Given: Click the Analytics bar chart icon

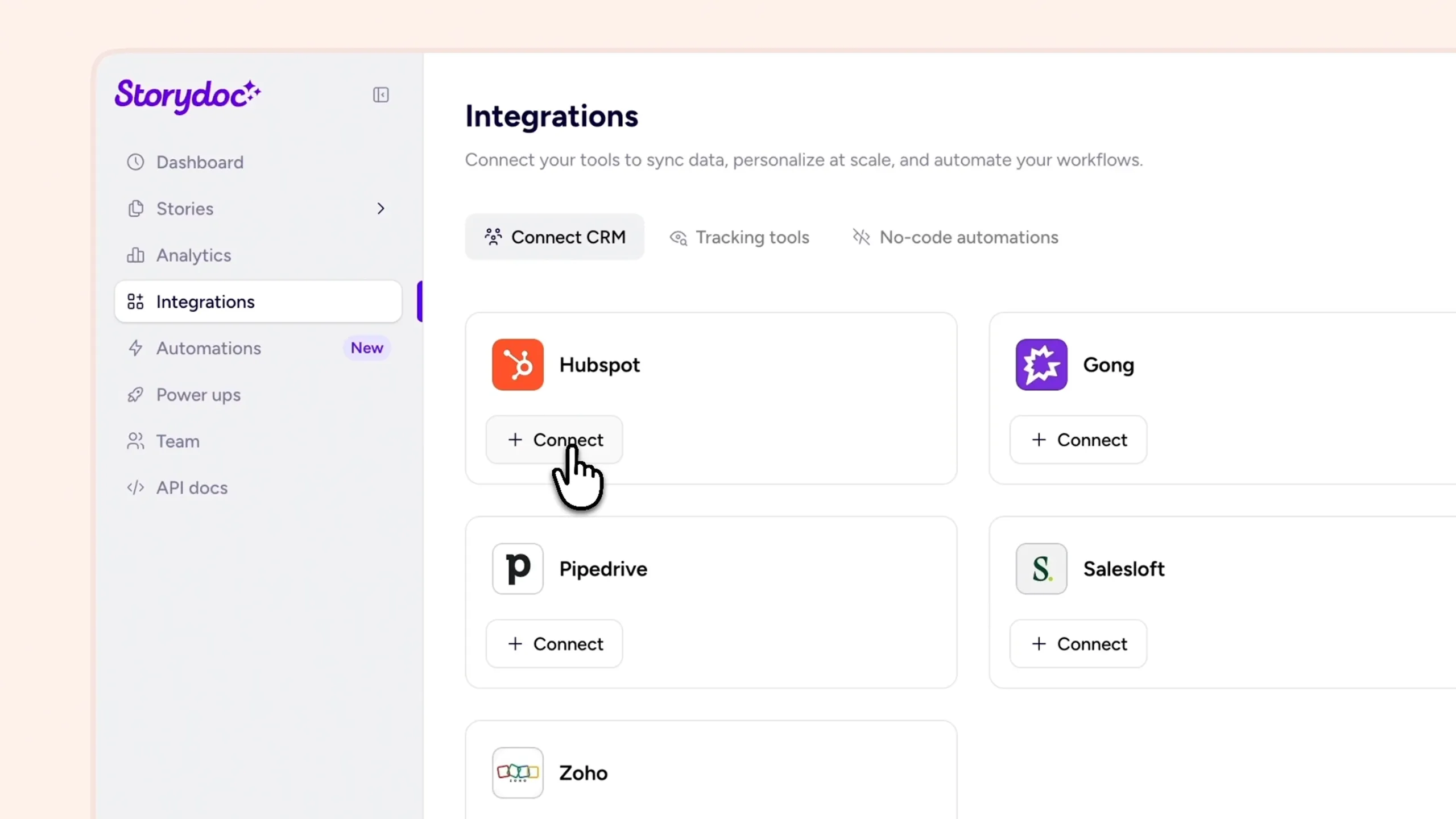Looking at the screenshot, I should pyautogui.click(x=135, y=255).
